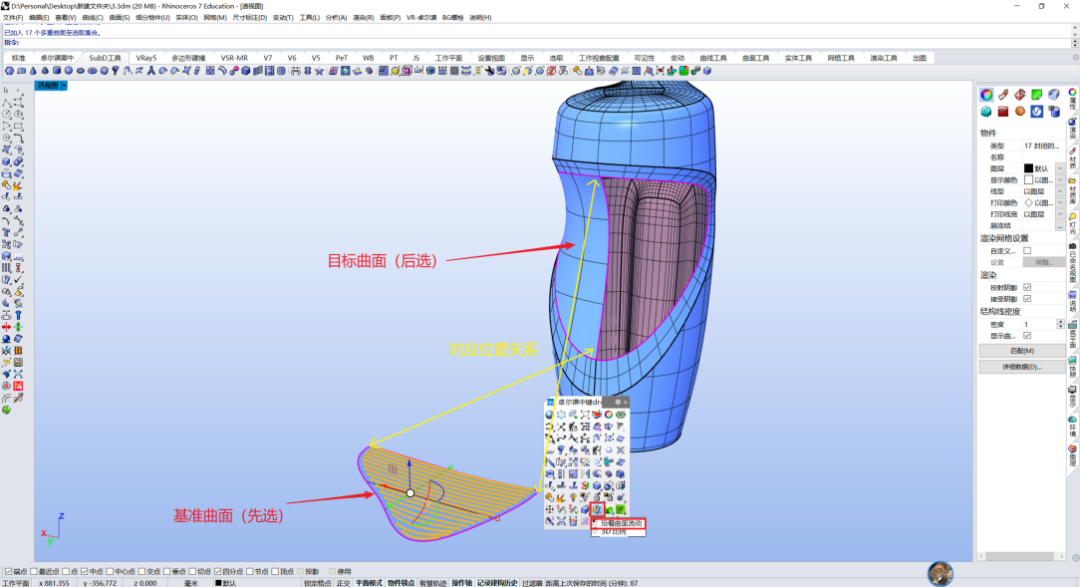Viewport: 1080px width, 587px height.
Task: Open the 曲面(S) menu
Action: pyautogui.click(x=119, y=17)
